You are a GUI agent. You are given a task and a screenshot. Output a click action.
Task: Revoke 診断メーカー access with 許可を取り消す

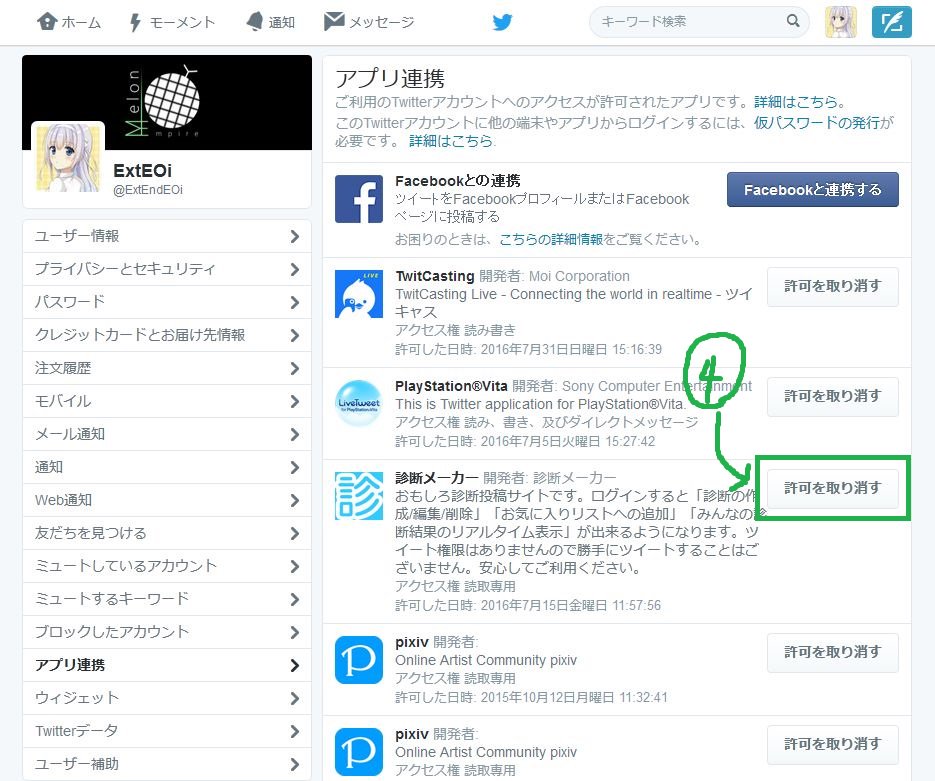pos(832,488)
